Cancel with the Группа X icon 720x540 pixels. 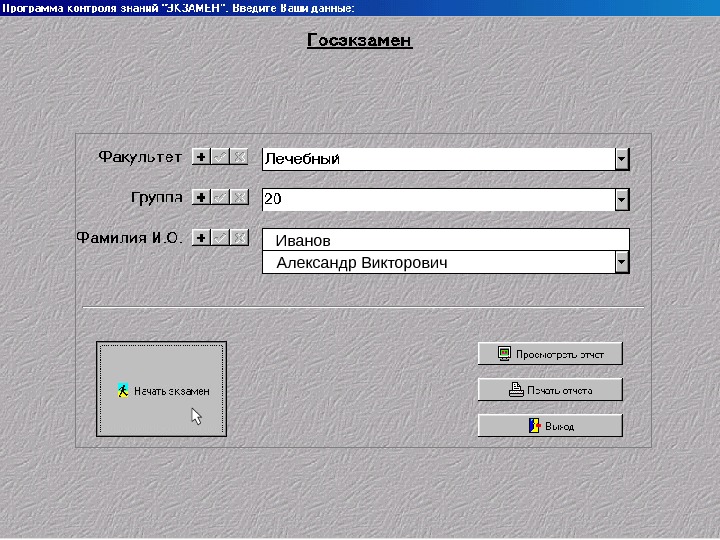click(239, 197)
